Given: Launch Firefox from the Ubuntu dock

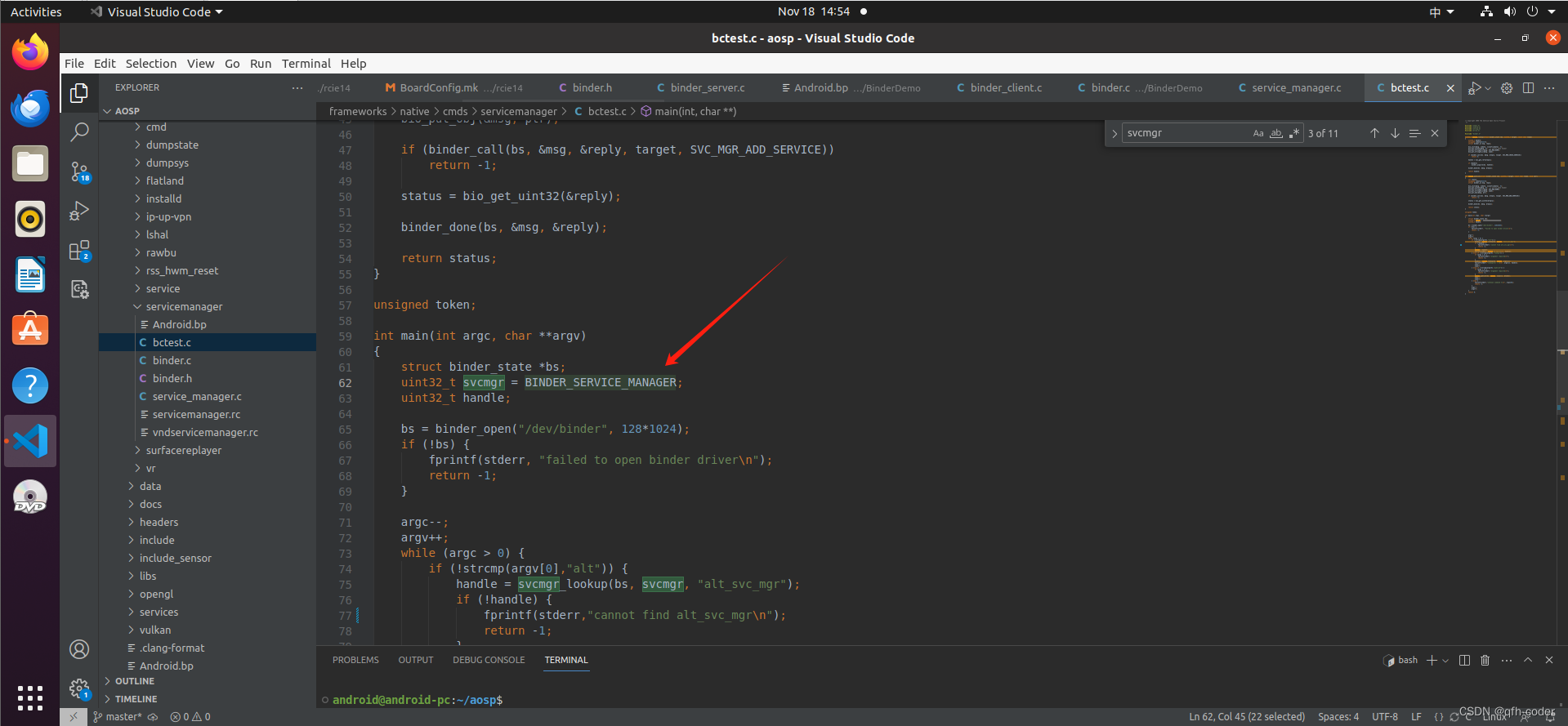Looking at the screenshot, I should coord(30,52).
